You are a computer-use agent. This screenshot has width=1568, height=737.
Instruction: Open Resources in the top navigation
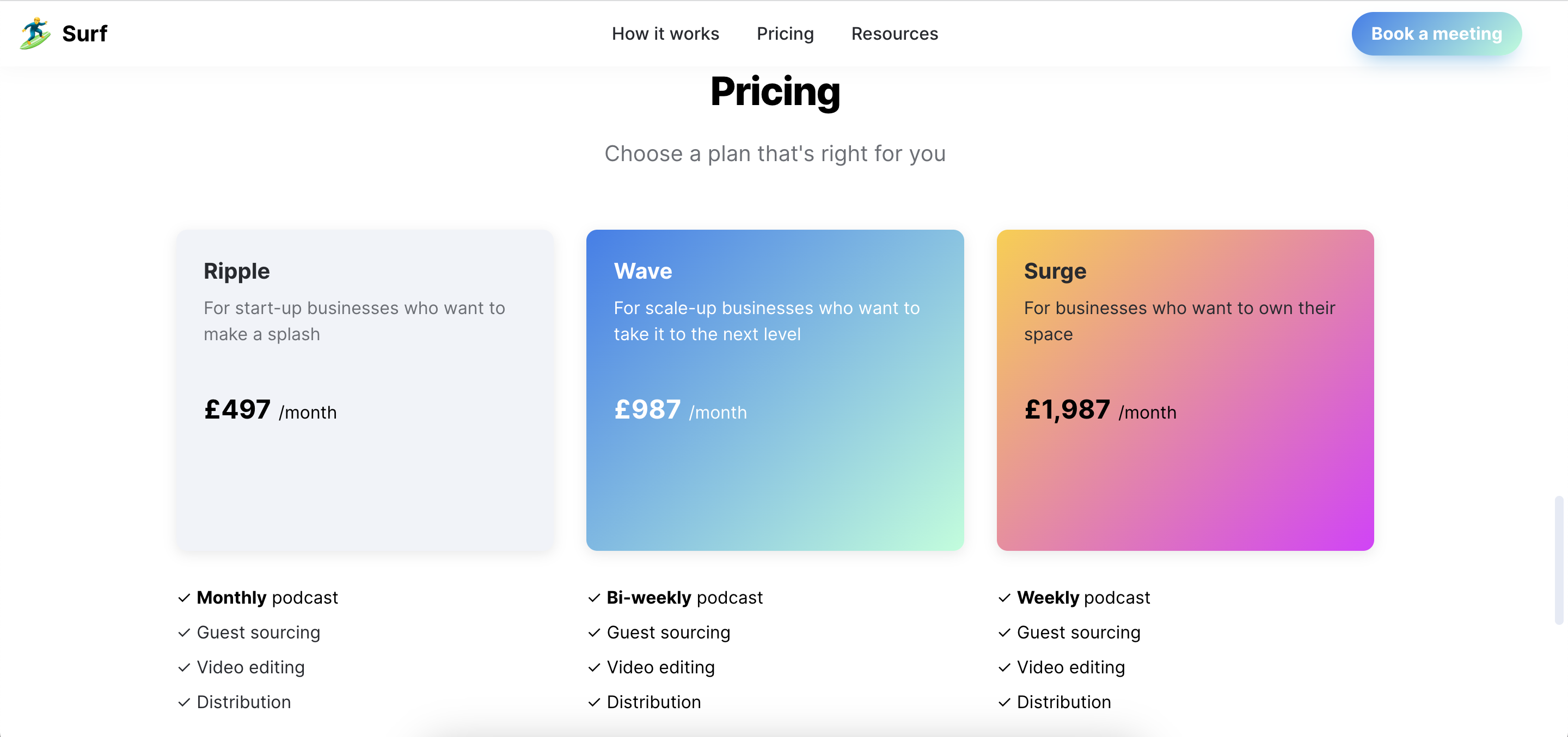[894, 33]
